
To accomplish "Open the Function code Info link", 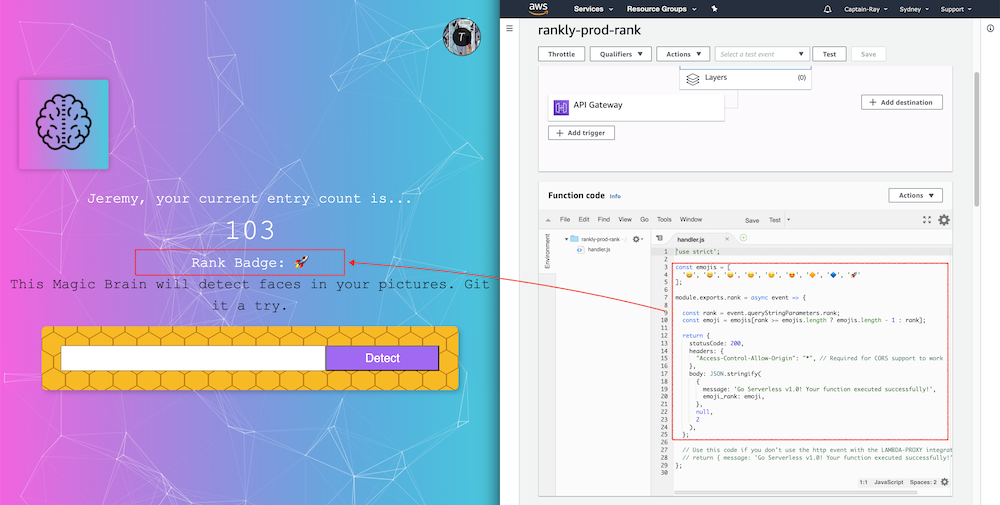I will tap(615, 196).
